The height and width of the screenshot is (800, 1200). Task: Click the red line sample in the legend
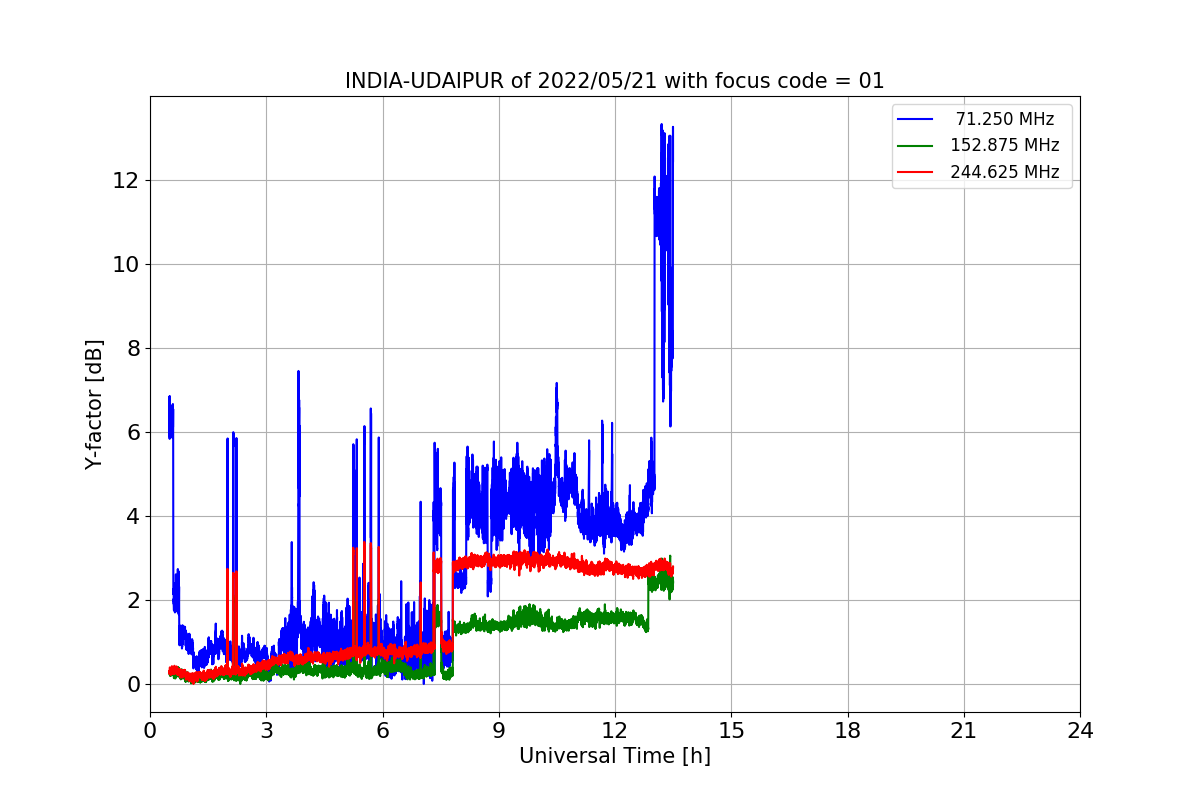915,172
